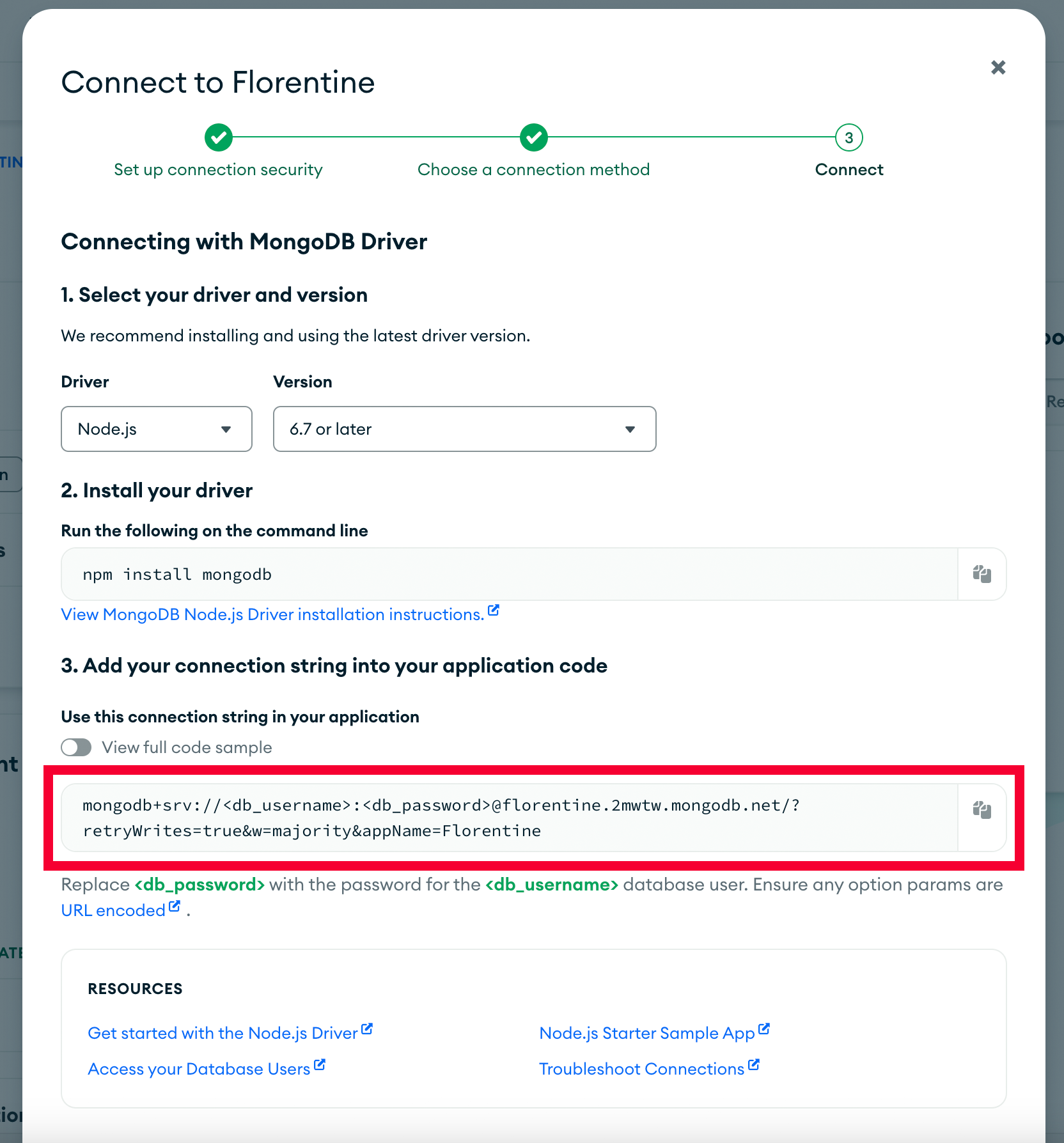Click the external-link icon beside URL encoded
1064x1143 pixels.
175,906
